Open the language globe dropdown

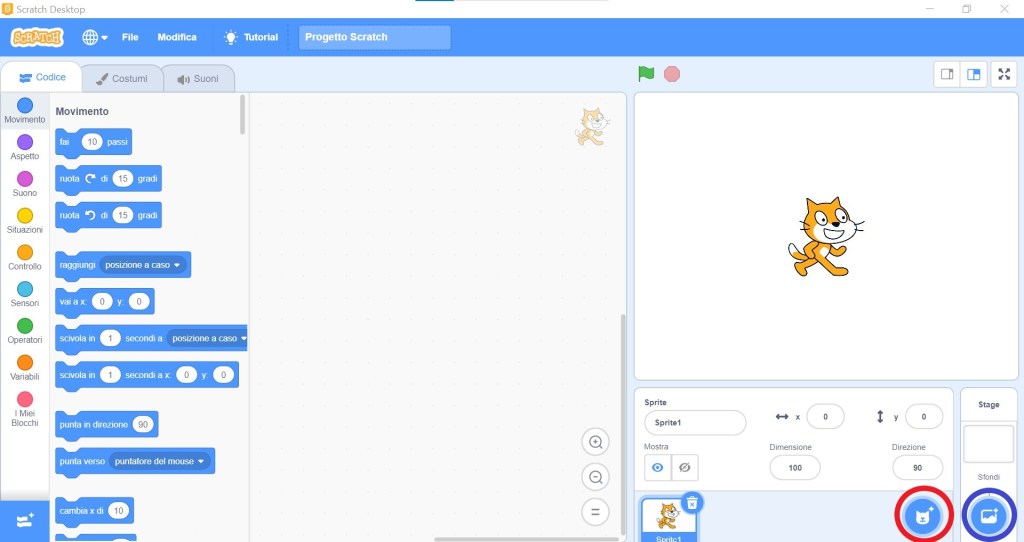point(95,37)
